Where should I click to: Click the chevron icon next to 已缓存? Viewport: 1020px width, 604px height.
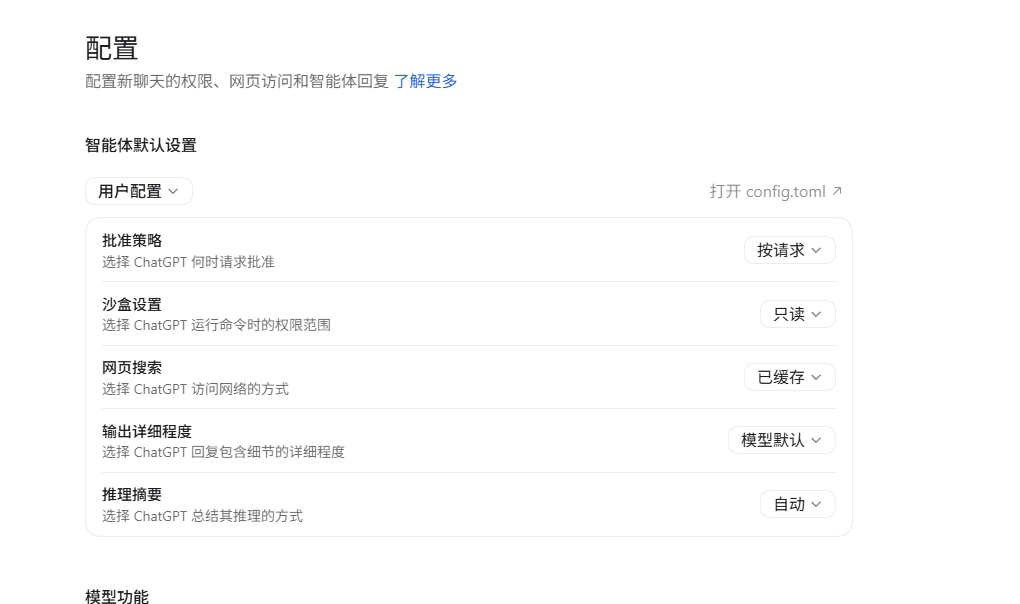click(x=816, y=377)
